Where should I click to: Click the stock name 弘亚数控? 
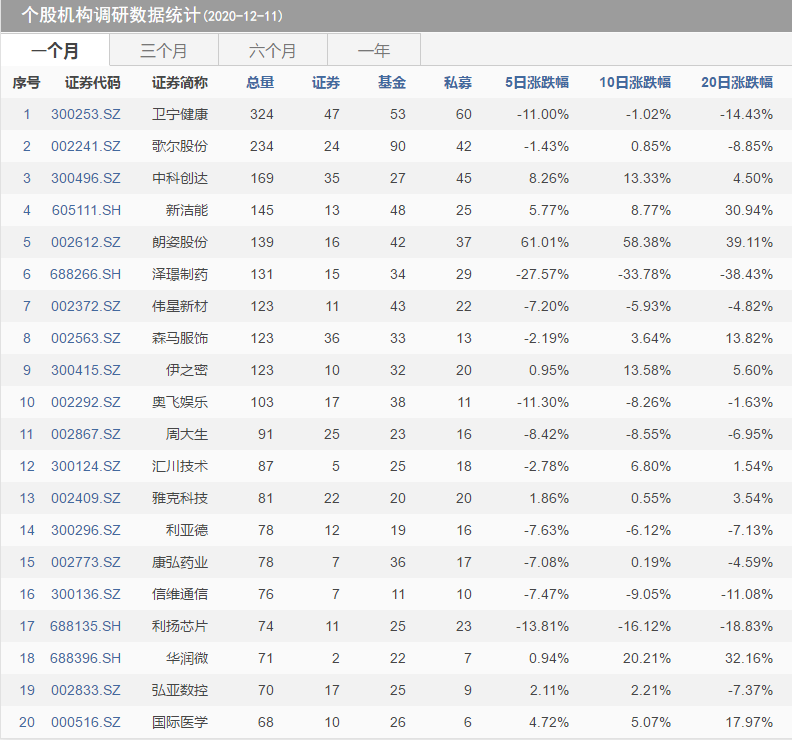(180, 690)
